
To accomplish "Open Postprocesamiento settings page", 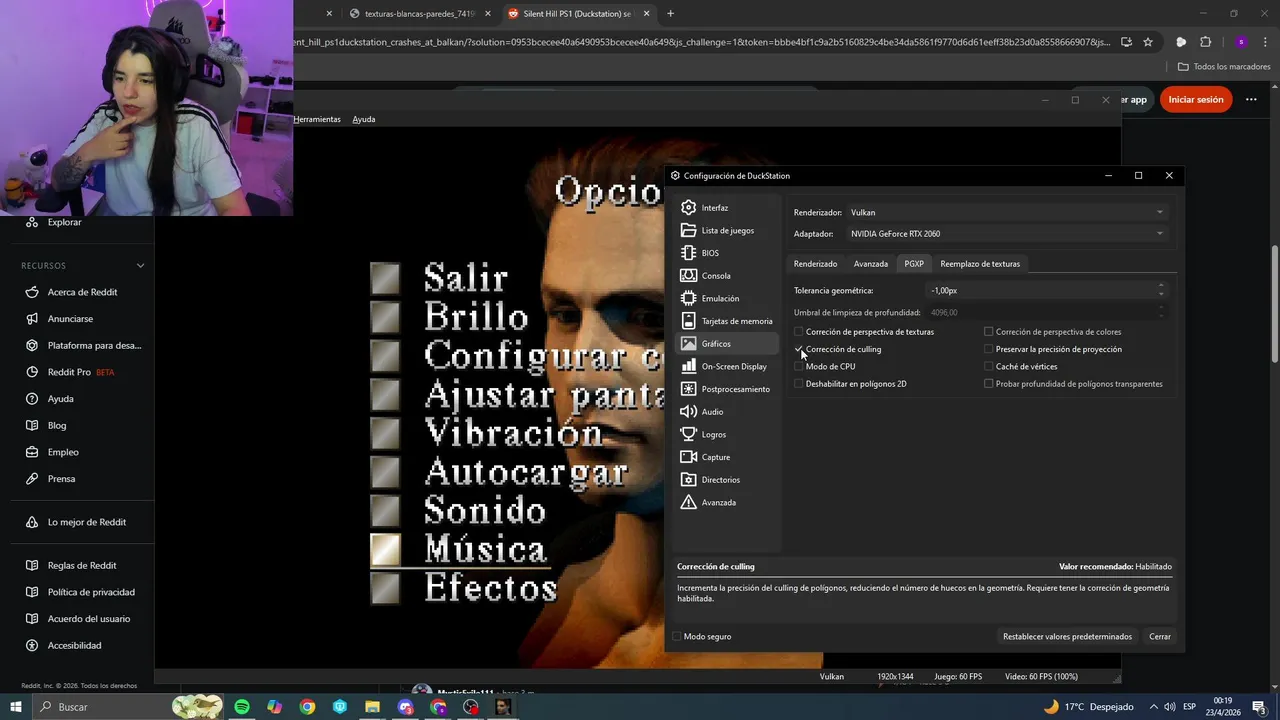I will click(x=727, y=389).
